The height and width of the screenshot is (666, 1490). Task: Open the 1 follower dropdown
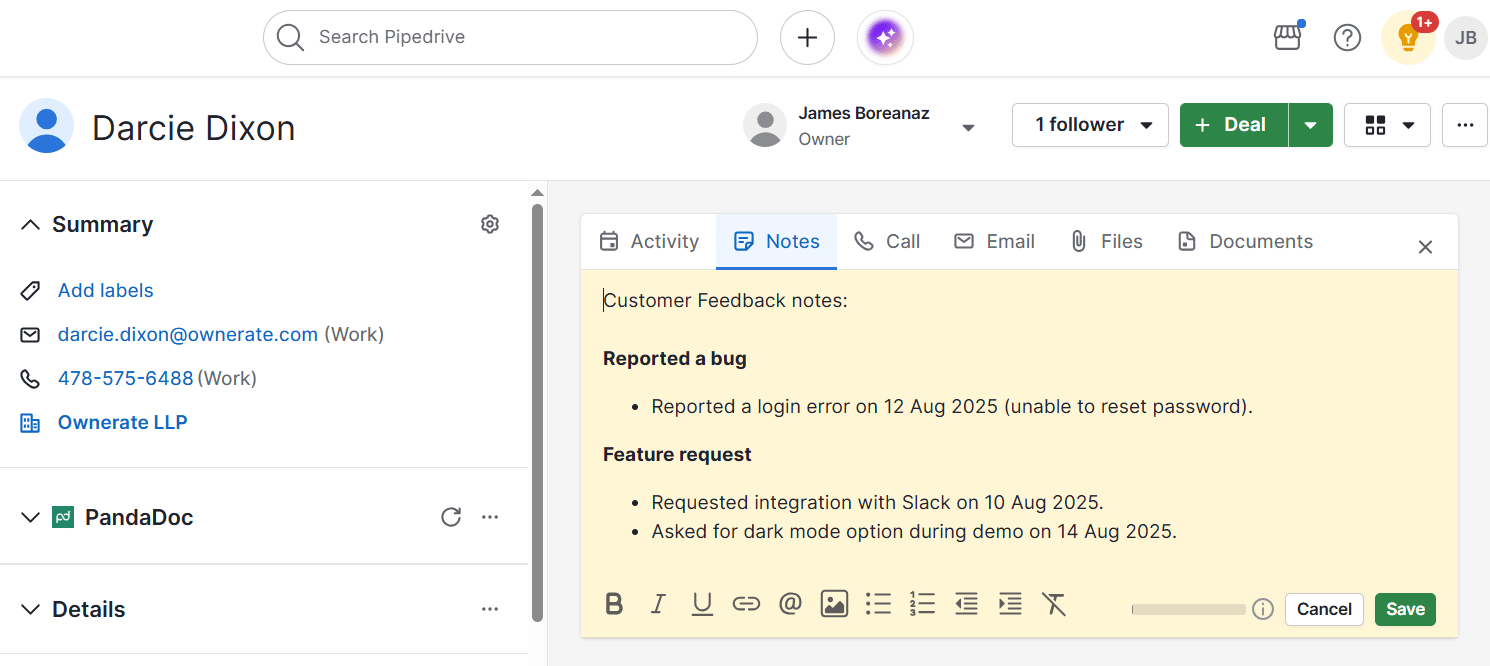click(x=1090, y=124)
